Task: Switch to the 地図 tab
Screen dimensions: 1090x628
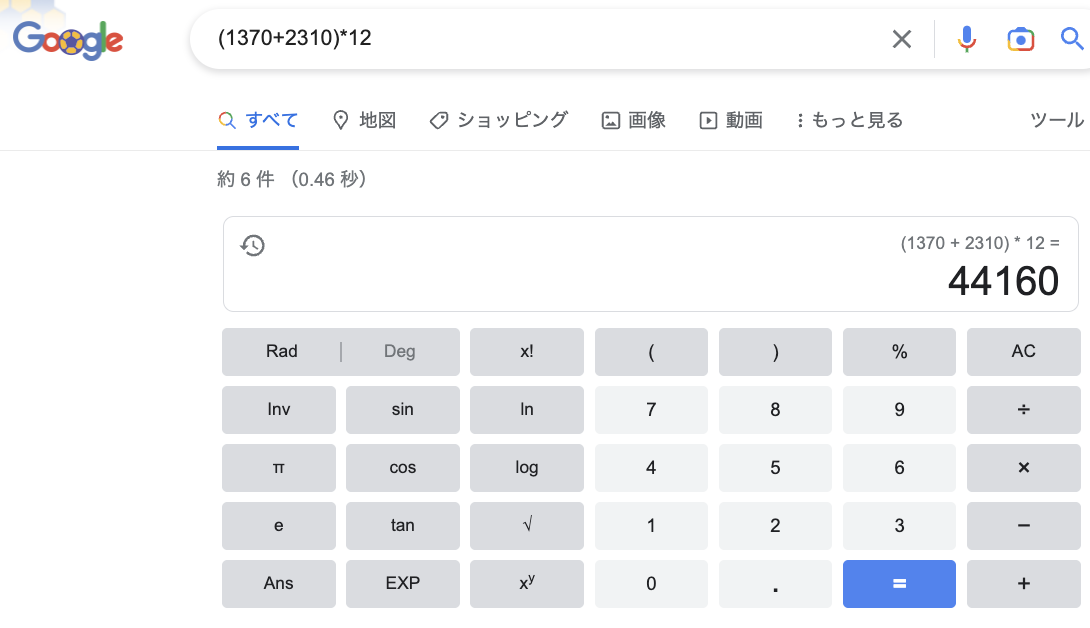Action: (365, 119)
